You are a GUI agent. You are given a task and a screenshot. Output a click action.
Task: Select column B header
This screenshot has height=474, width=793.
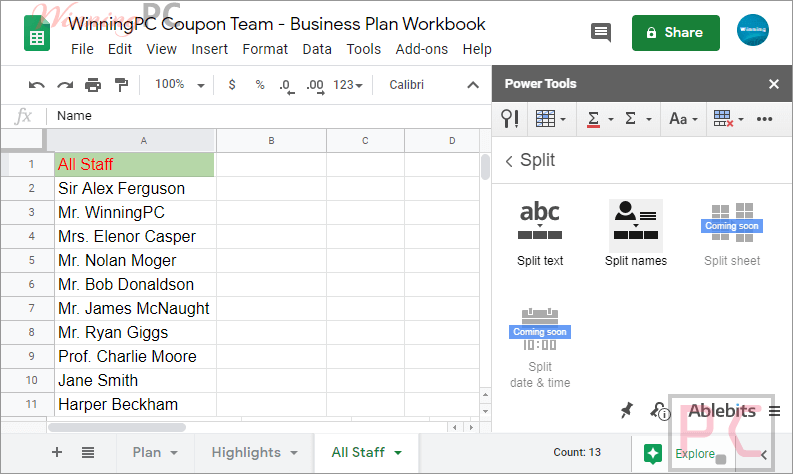click(x=272, y=141)
